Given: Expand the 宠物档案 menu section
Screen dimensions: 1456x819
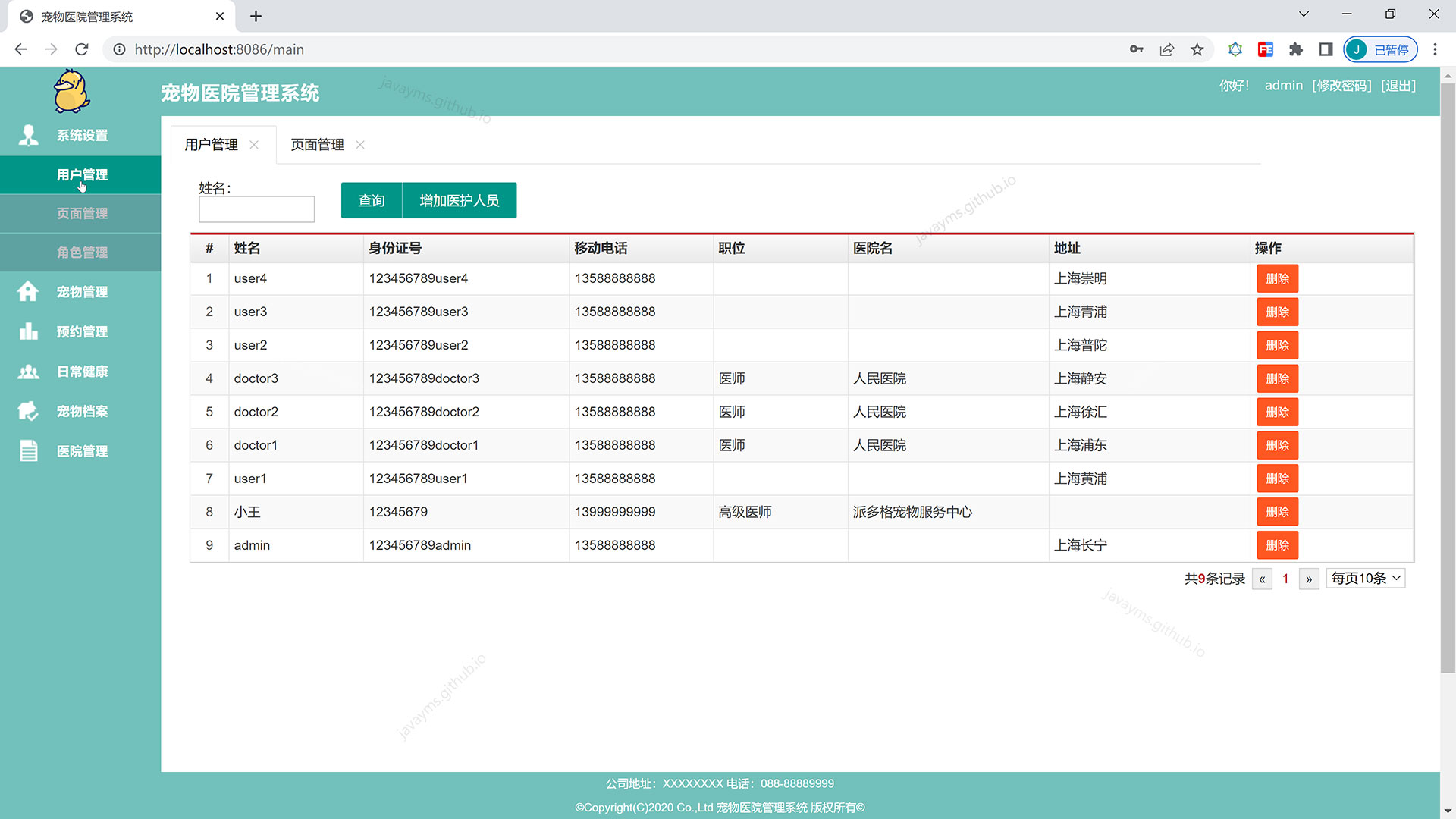Looking at the screenshot, I should coord(80,411).
